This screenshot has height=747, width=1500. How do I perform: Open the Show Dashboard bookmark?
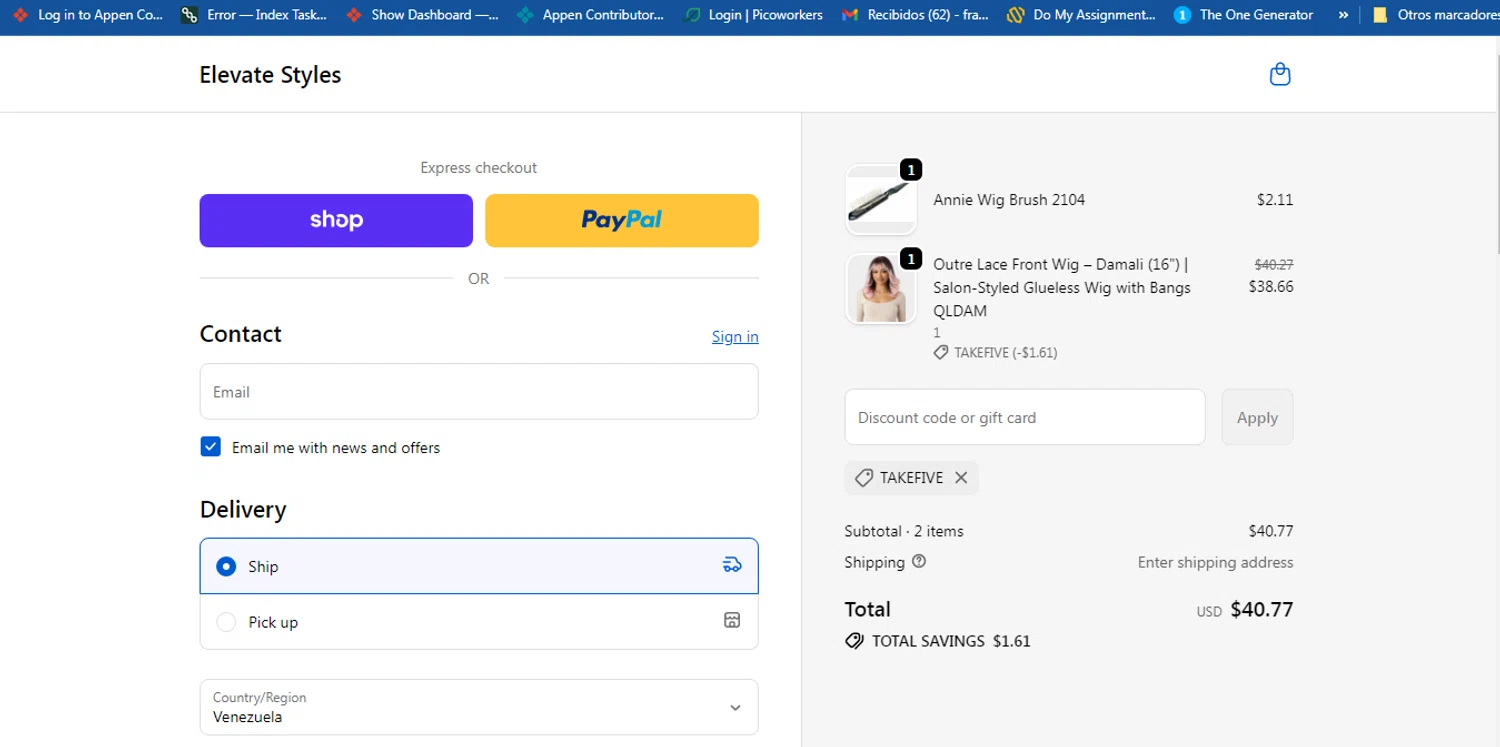click(422, 15)
